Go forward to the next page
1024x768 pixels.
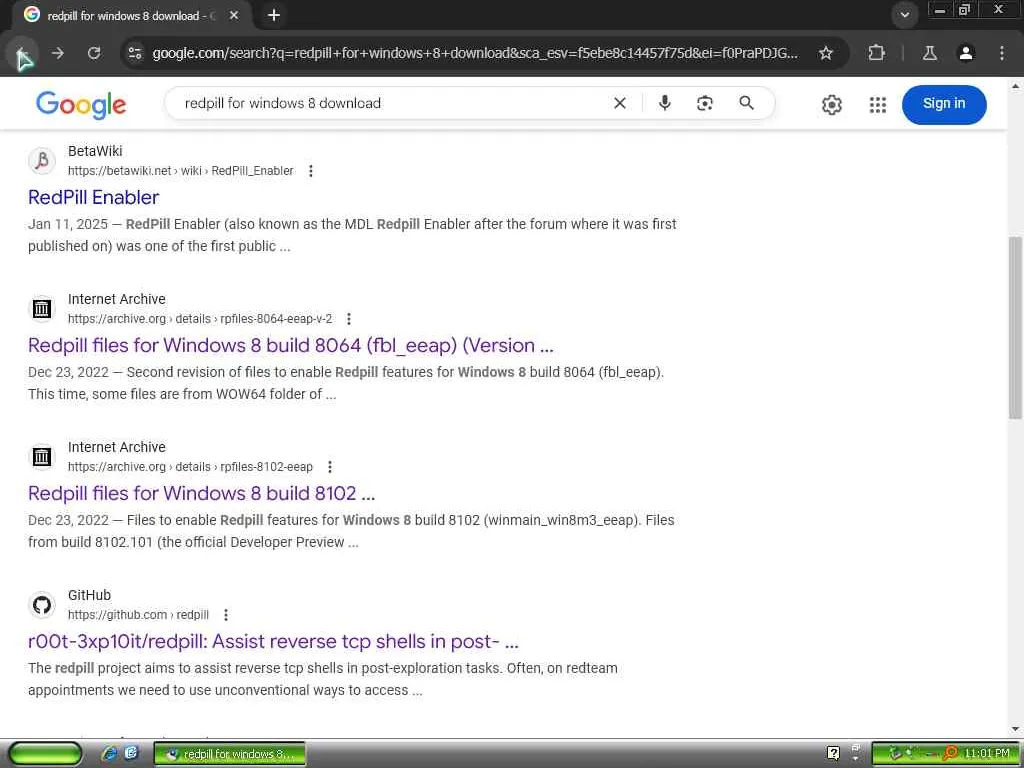(58, 54)
